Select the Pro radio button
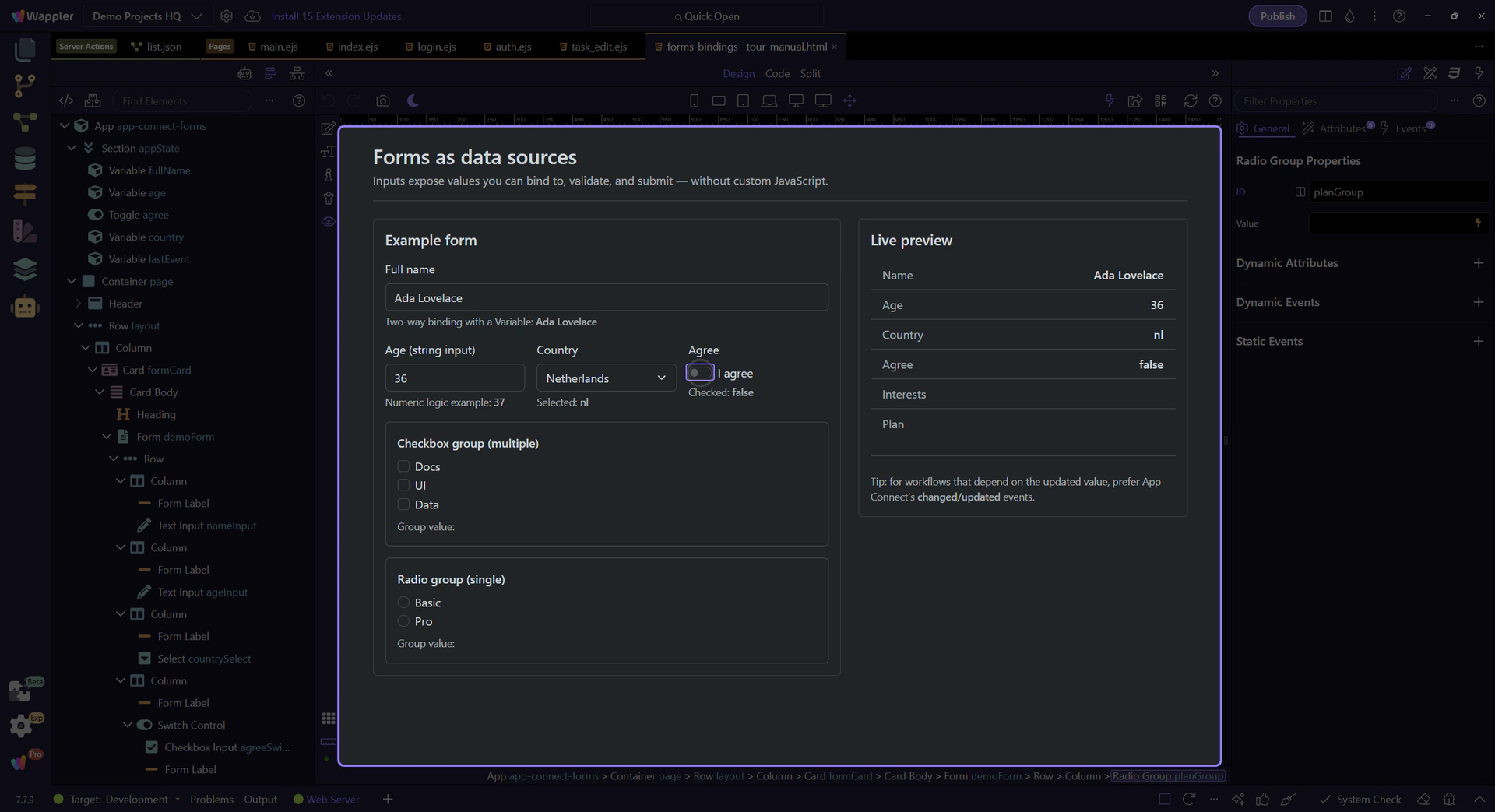Viewport: 1495px width, 812px height. [403, 621]
